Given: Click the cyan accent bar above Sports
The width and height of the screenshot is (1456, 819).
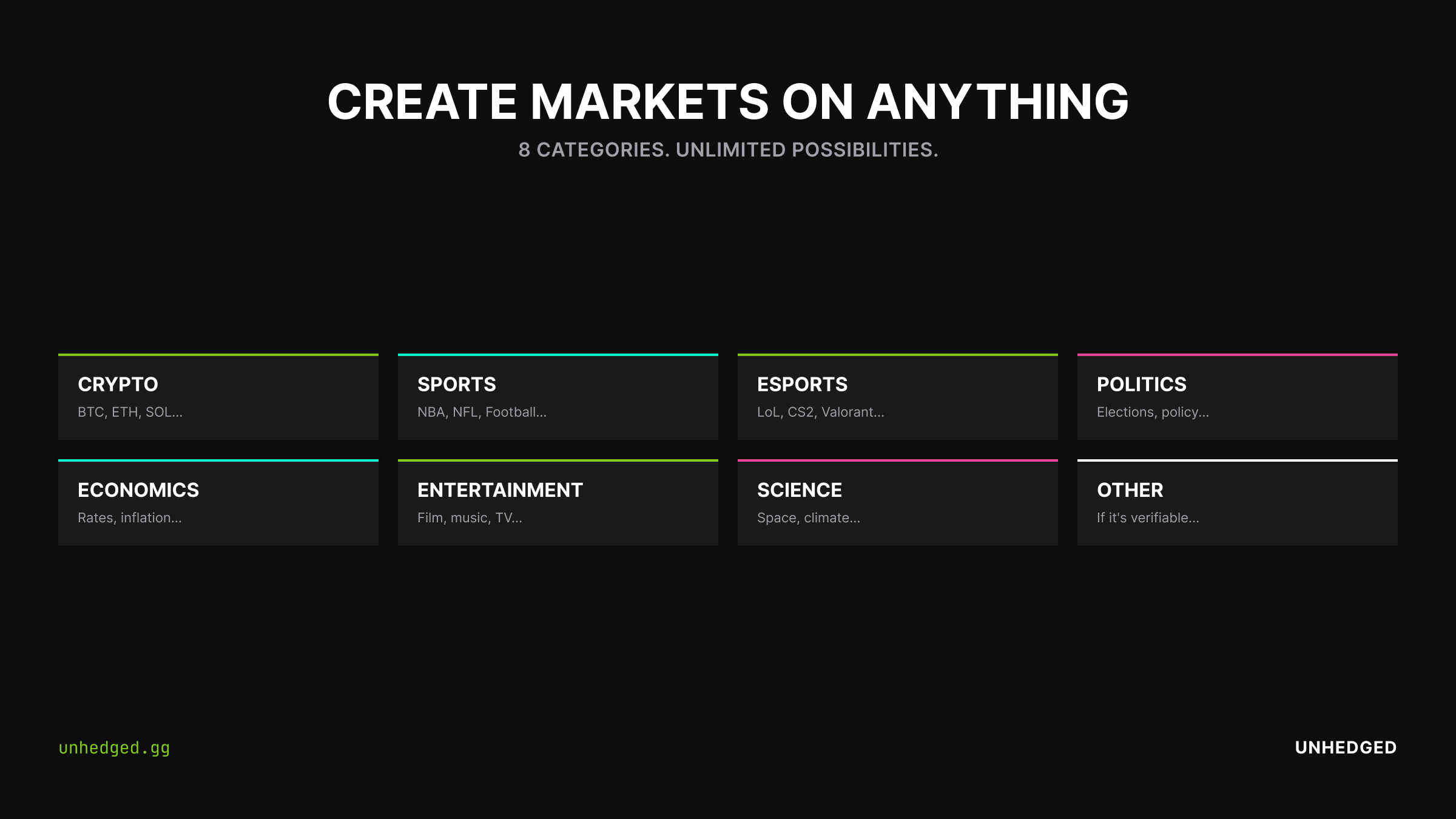Looking at the screenshot, I should pyautogui.click(x=558, y=355).
